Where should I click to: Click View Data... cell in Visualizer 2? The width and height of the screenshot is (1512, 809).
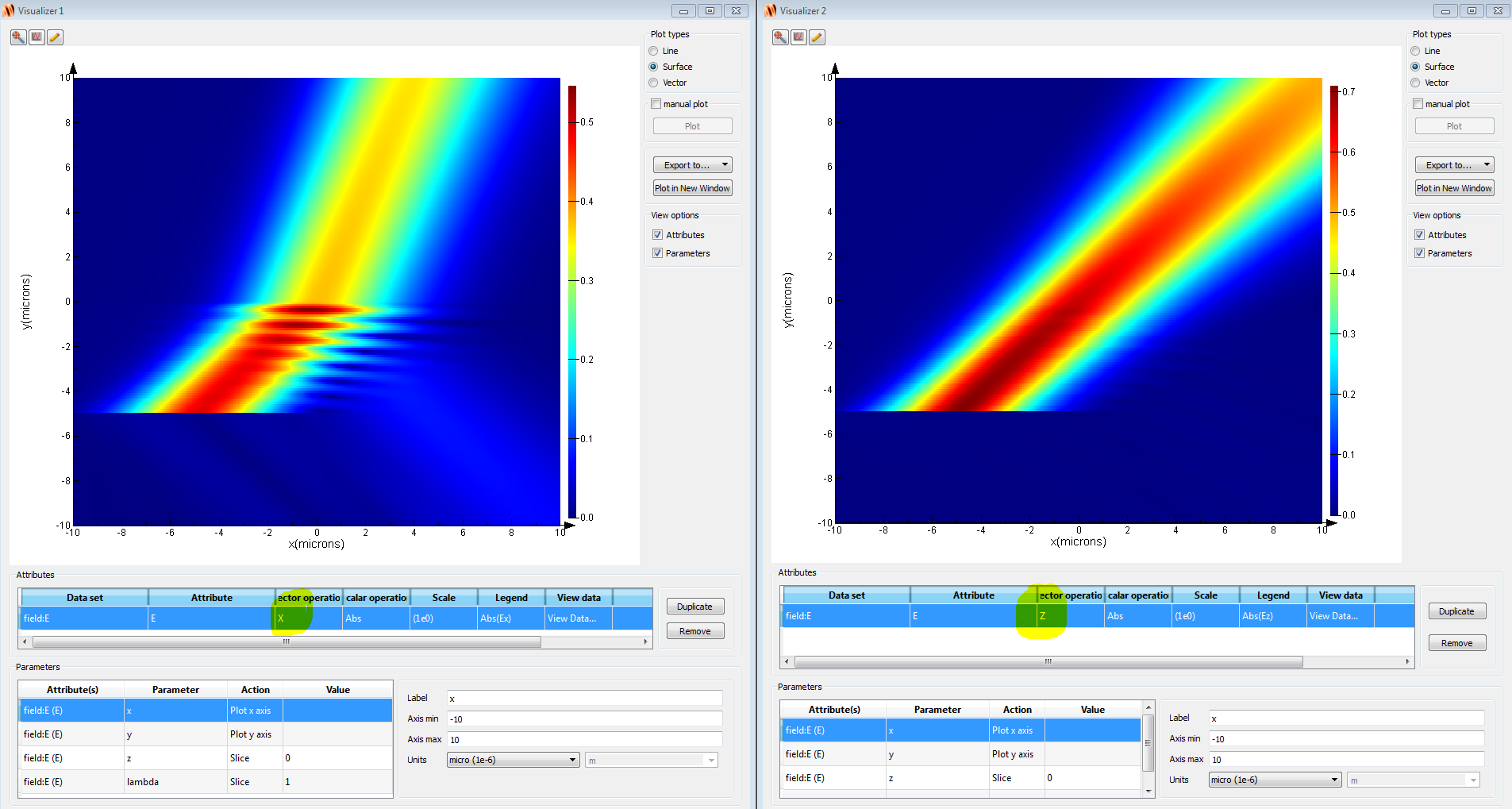point(1341,616)
